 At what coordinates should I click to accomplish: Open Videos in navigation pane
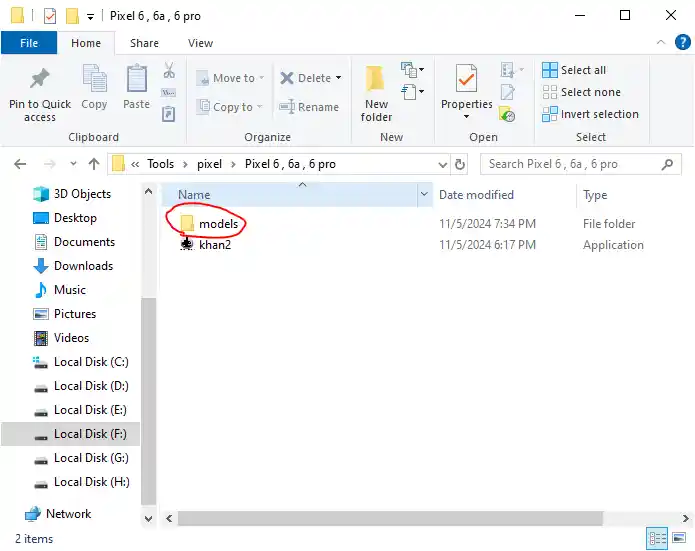point(61,337)
